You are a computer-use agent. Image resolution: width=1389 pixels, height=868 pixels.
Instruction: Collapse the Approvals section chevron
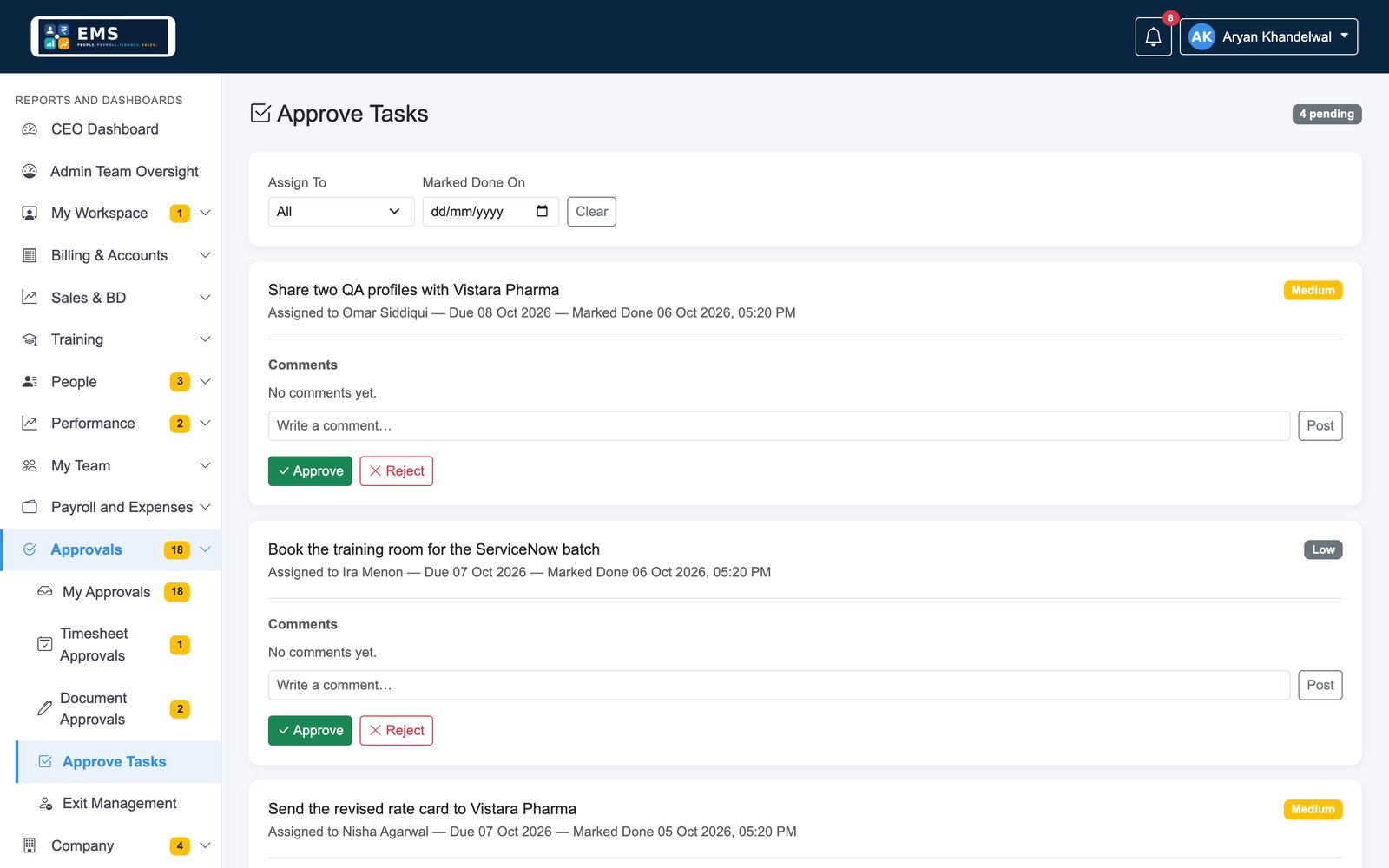[206, 549]
